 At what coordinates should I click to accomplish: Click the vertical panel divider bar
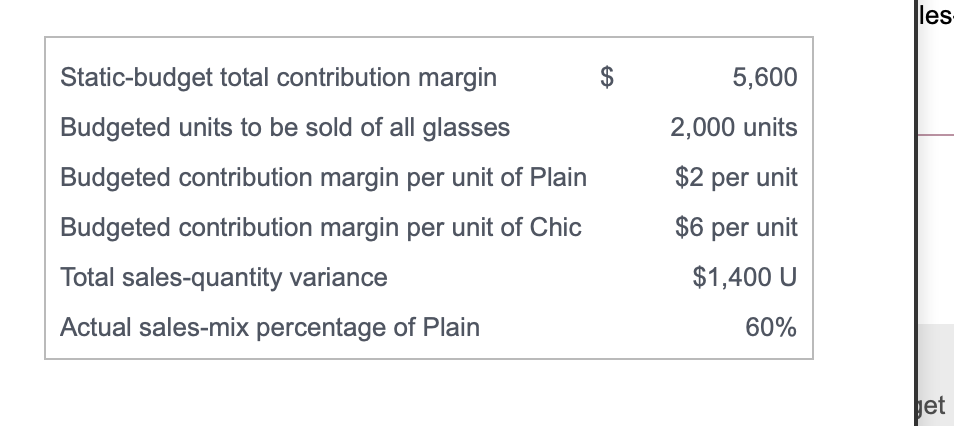pyautogui.click(x=915, y=213)
